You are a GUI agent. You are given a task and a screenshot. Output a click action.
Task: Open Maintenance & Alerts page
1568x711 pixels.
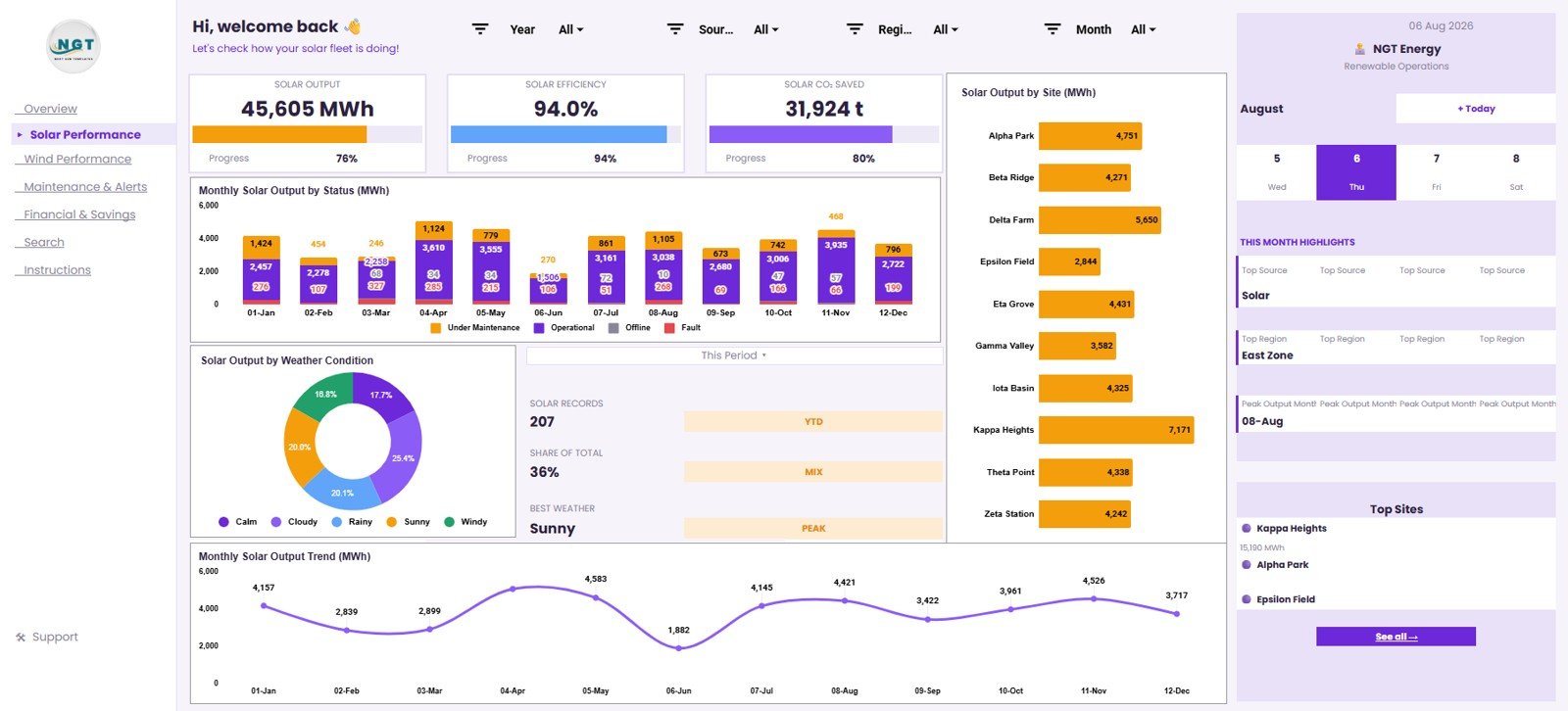pos(85,187)
